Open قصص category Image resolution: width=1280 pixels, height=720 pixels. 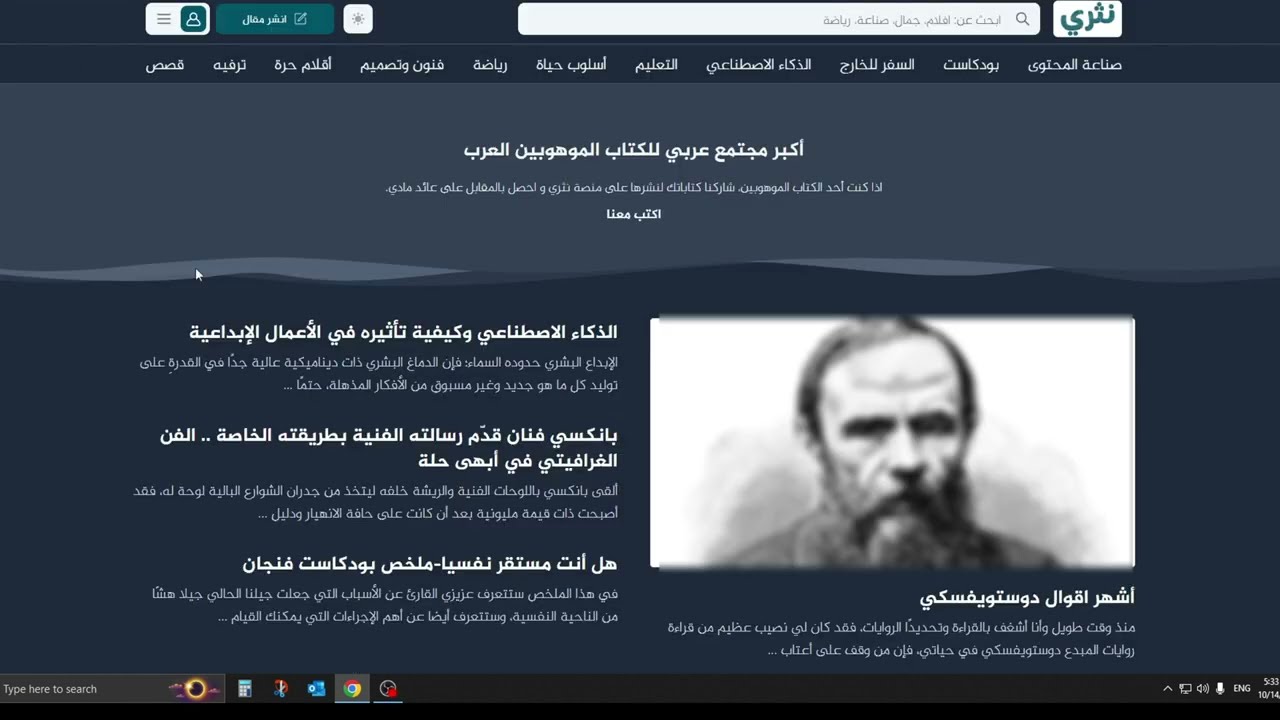(165, 64)
